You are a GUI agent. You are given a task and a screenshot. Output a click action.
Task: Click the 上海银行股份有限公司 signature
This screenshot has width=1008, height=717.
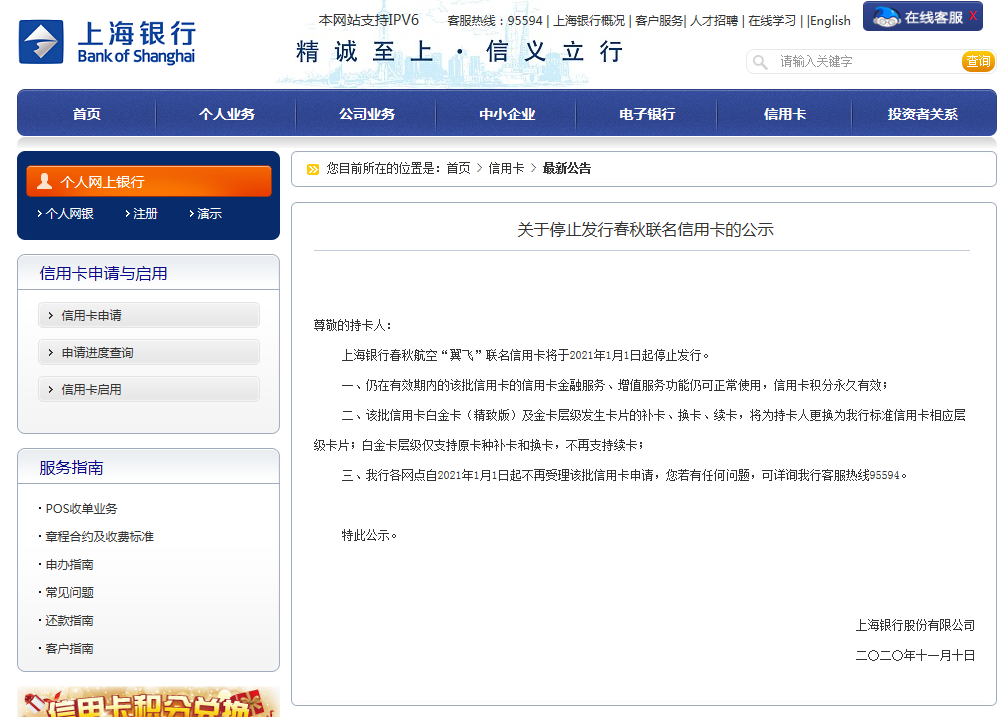(x=915, y=625)
